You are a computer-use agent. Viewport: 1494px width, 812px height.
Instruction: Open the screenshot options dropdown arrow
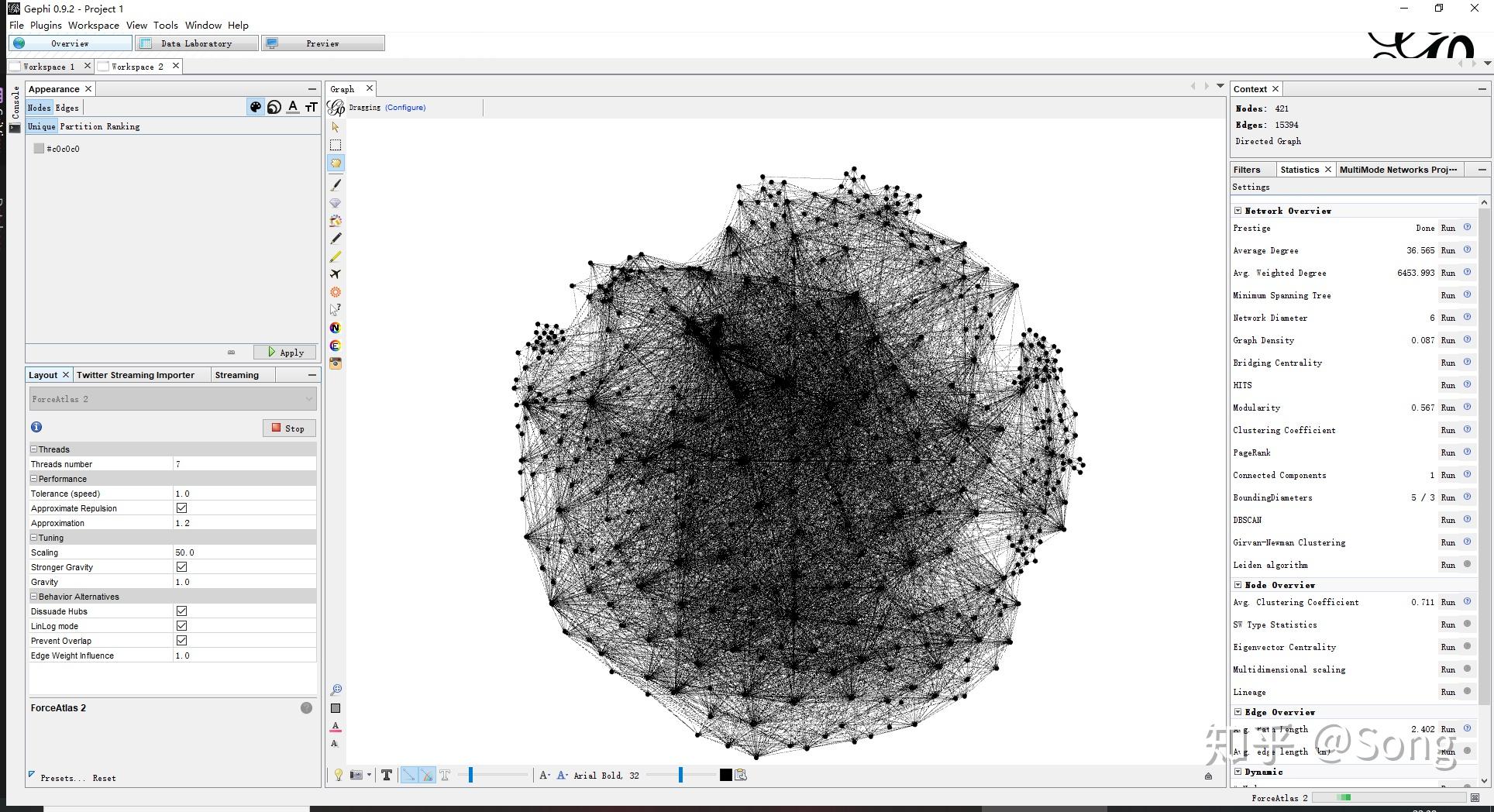pos(369,775)
